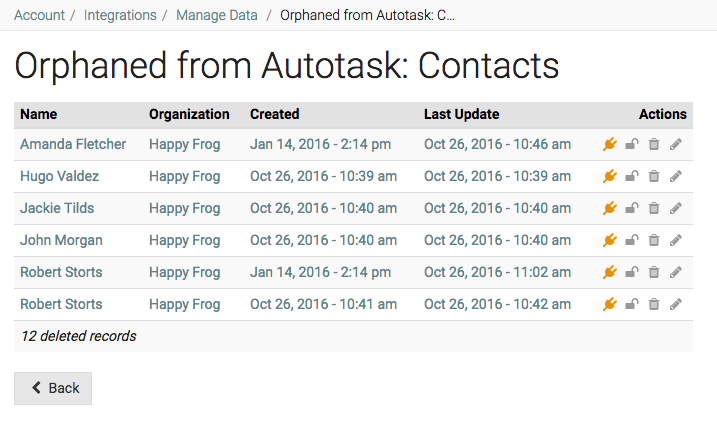Viewport: 717px width, 426px height.
Task: Click the orange plug icon for John Morgan
Action: (x=610, y=241)
